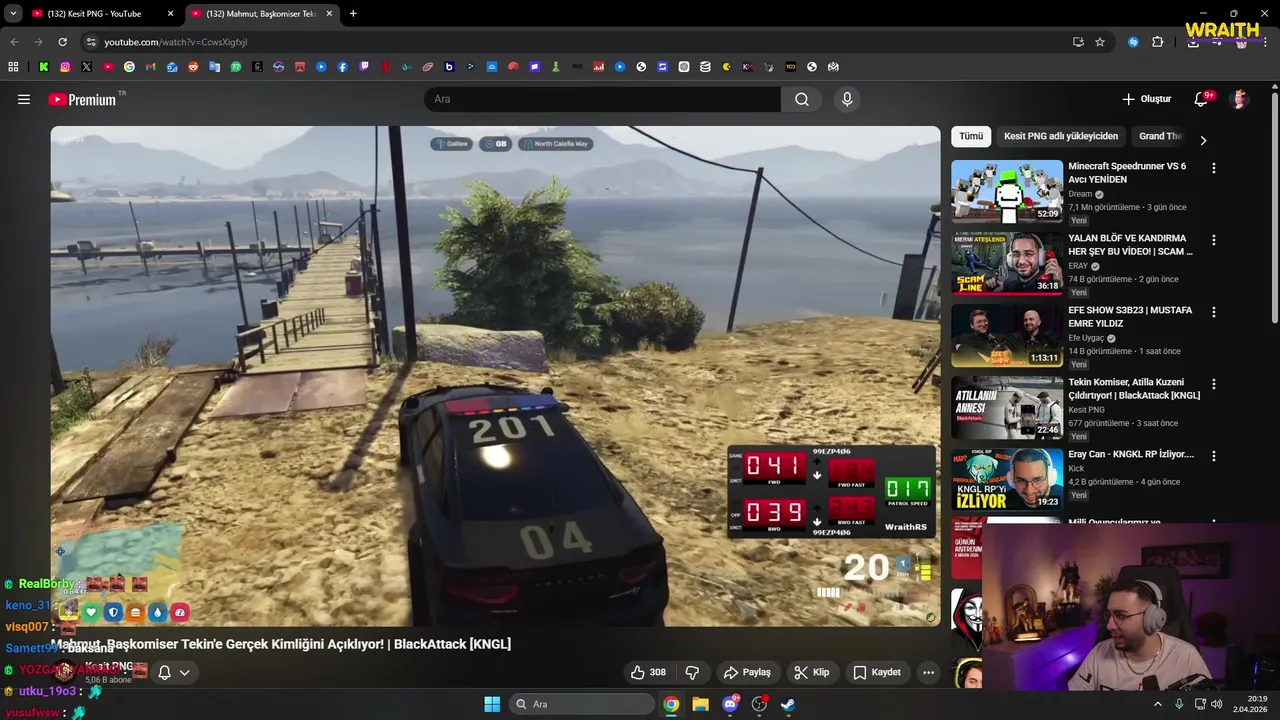The height and width of the screenshot is (720, 1280).
Task: Bookmark this page with the star icon
Action: (1100, 42)
